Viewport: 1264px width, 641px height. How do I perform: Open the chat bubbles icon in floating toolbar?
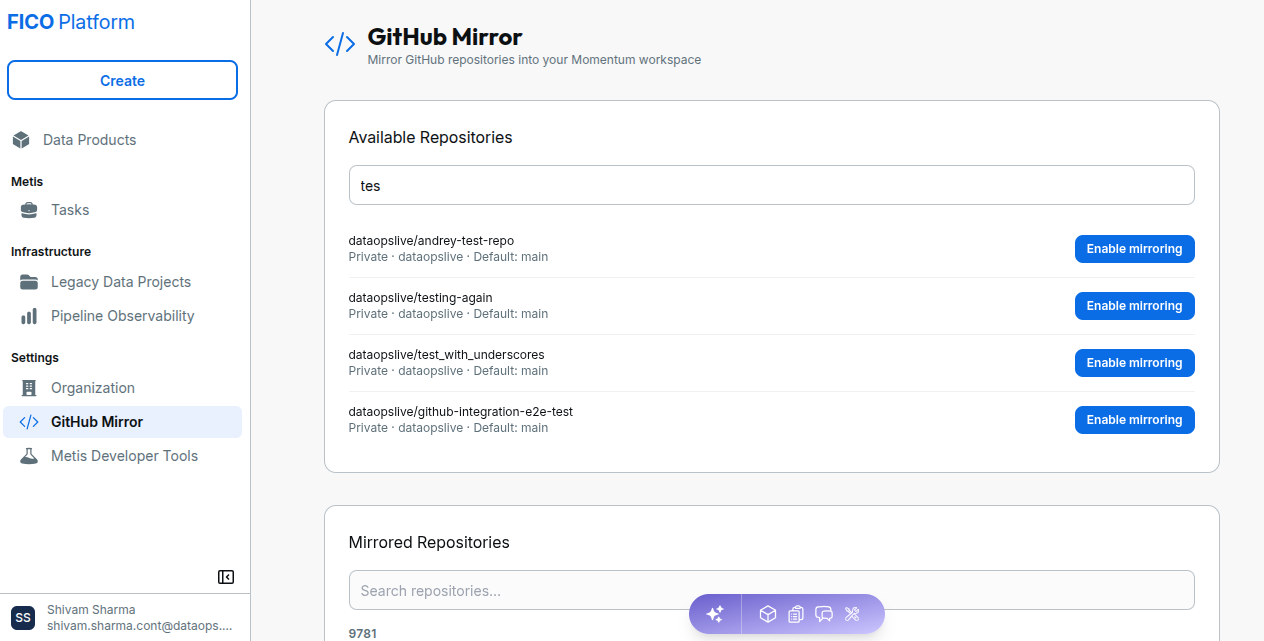tap(824, 614)
